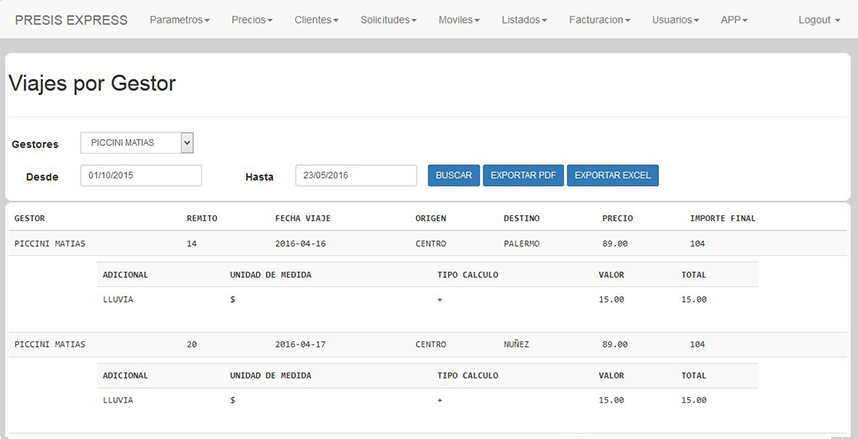Open the Gestores select box

(x=136, y=143)
